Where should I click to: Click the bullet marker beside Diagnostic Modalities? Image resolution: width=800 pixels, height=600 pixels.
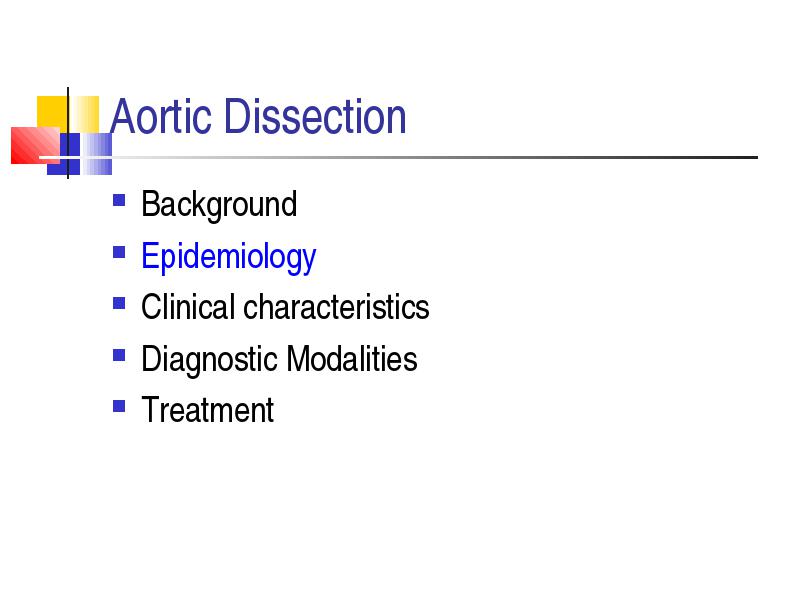(119, 355)
